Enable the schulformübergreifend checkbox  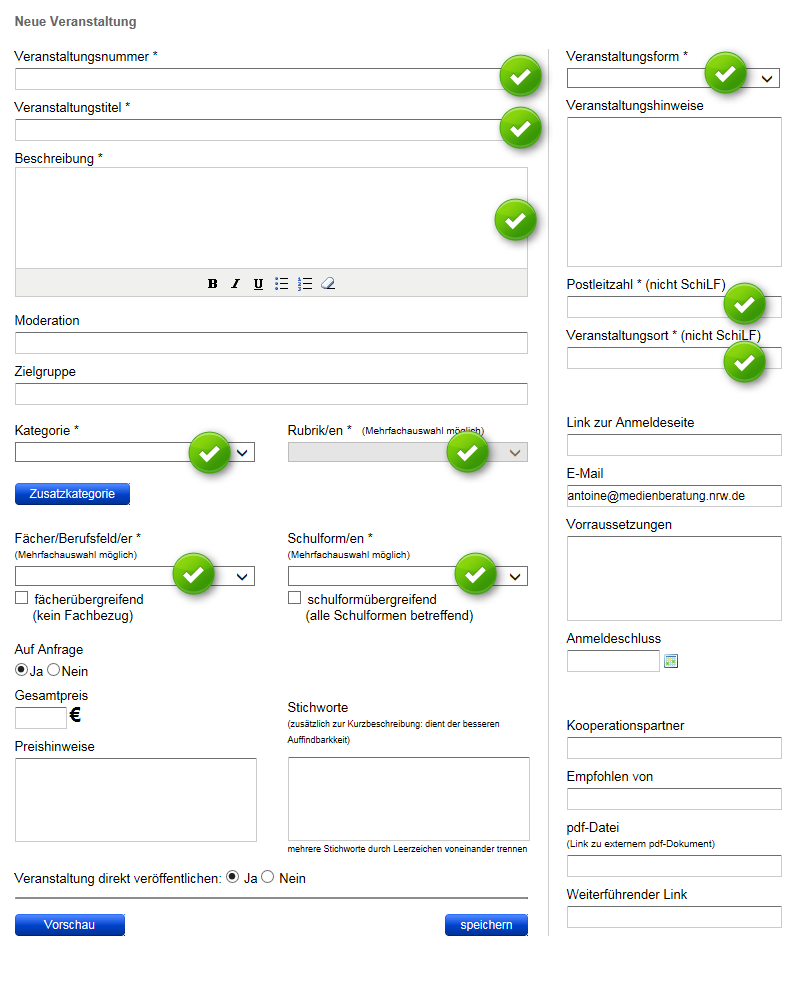(294, 597)
